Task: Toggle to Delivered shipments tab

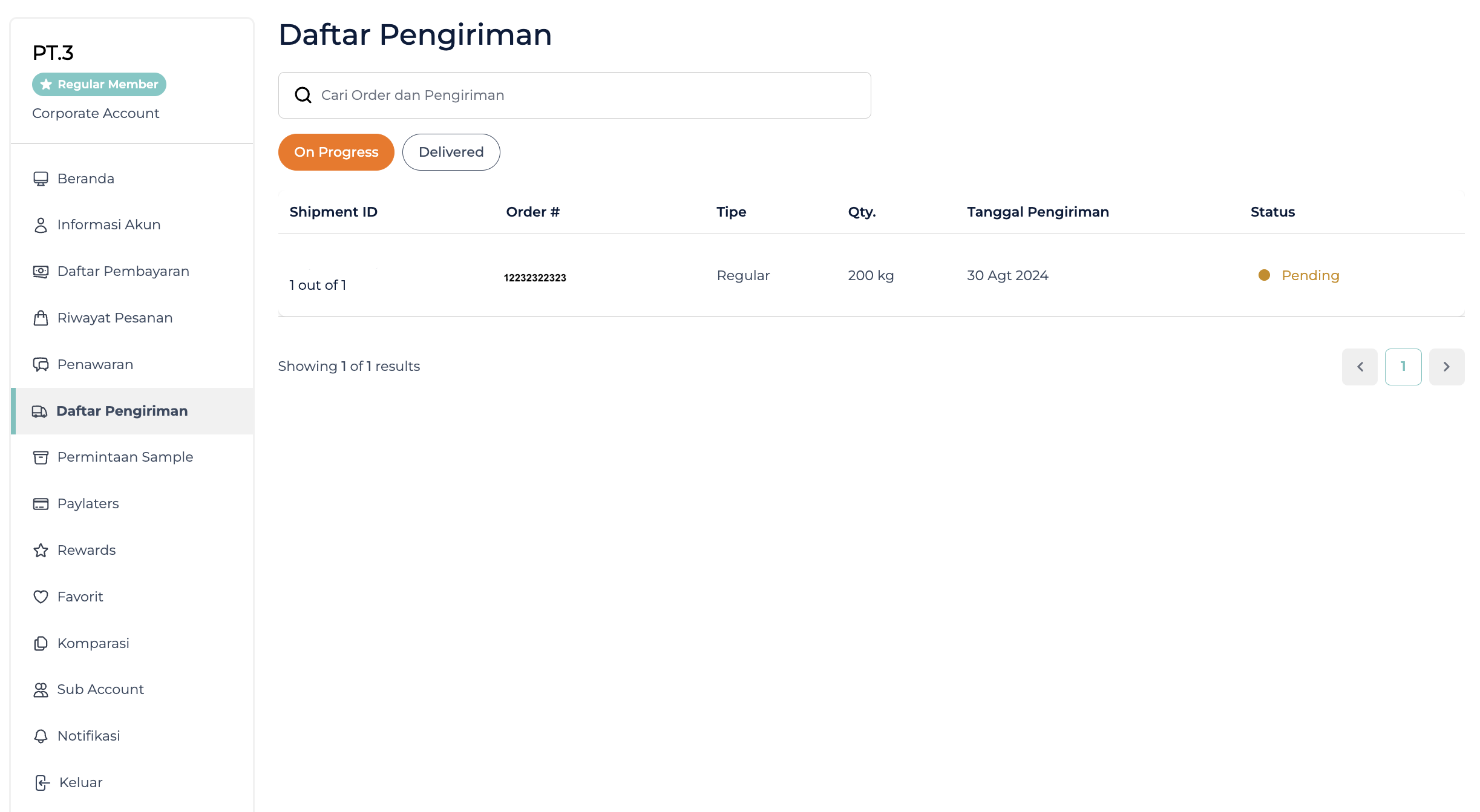Action: click(x=450, y=152)
